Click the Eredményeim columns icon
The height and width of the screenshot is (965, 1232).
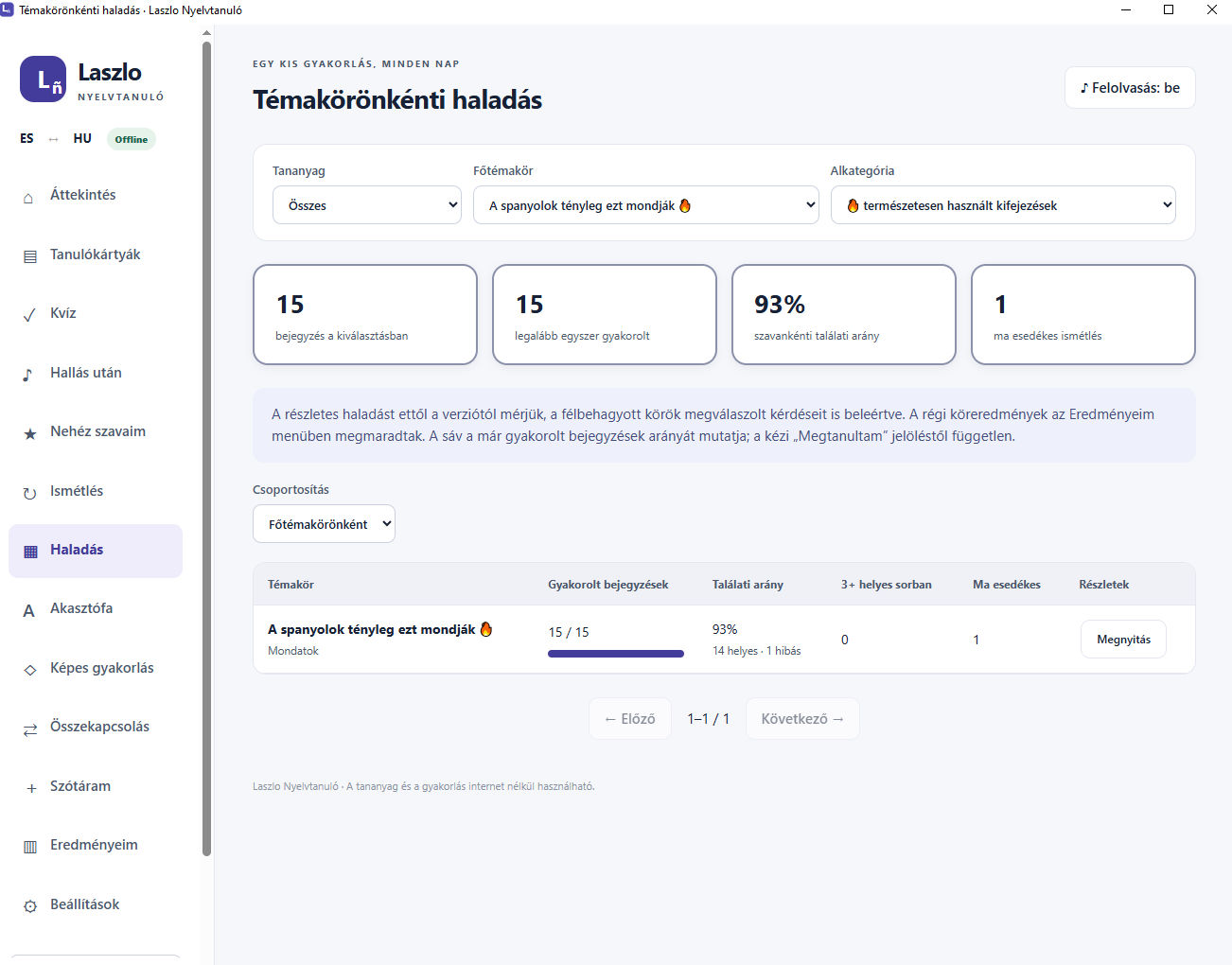coord(30,848)
